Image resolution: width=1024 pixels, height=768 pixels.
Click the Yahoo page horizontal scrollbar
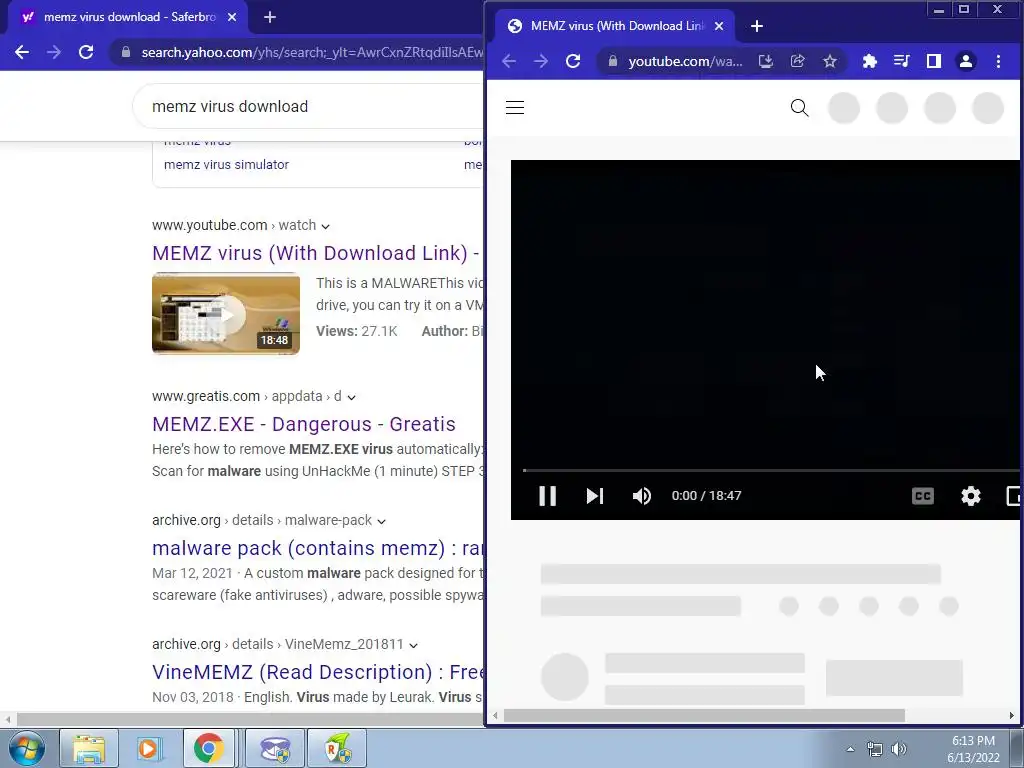tap(248, 718)
